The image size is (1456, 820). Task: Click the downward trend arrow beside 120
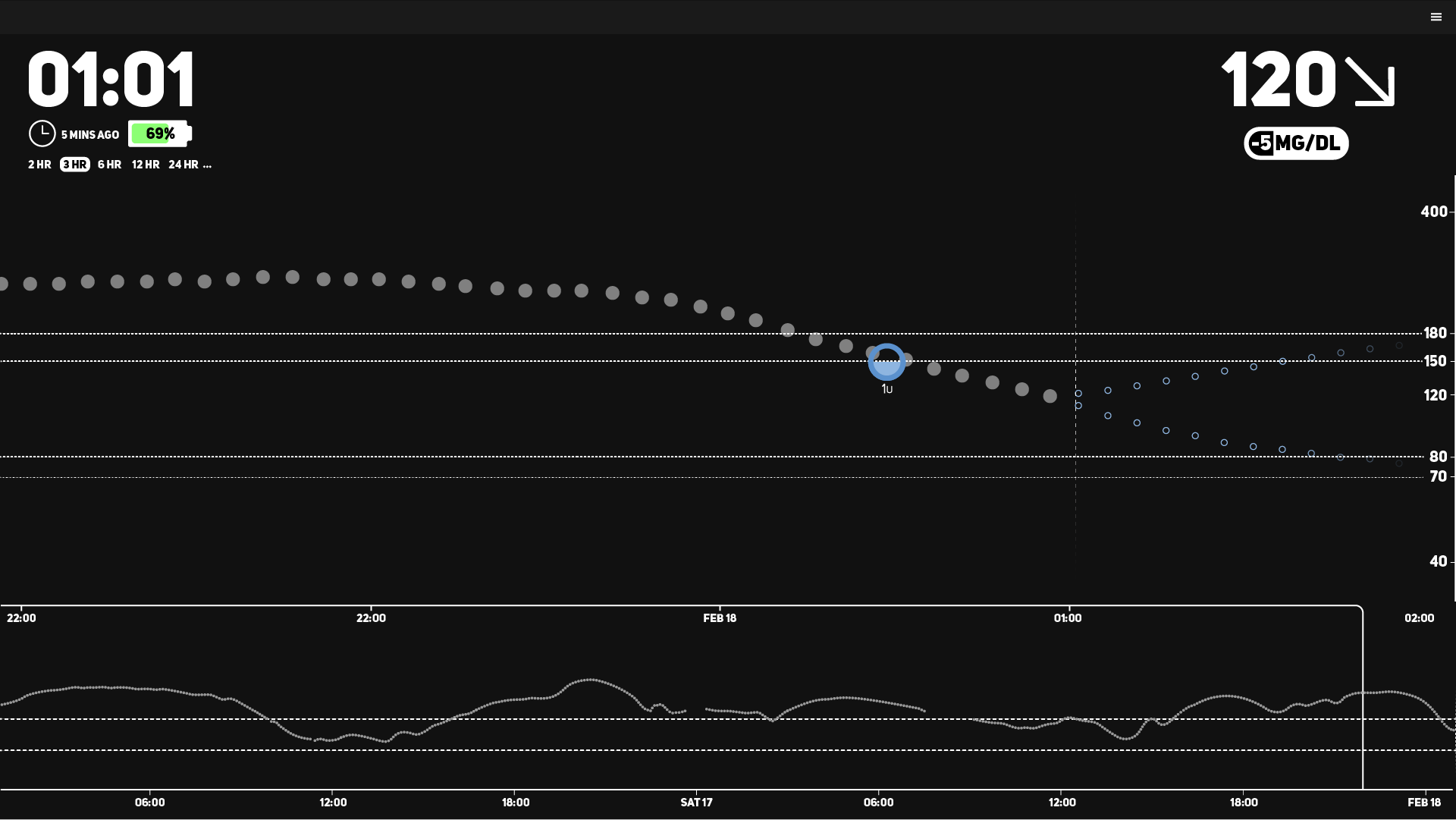[1370, 81]
